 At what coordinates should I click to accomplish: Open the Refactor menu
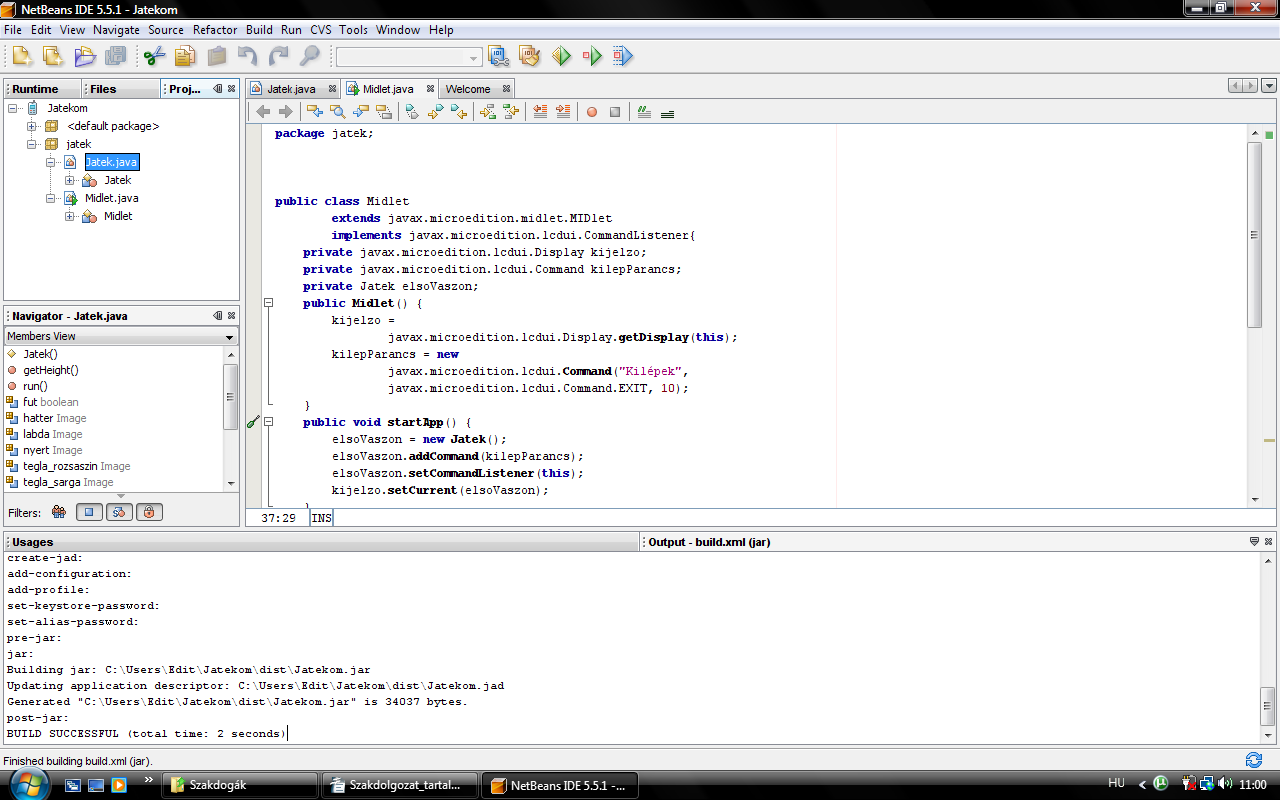click(215, 30)
